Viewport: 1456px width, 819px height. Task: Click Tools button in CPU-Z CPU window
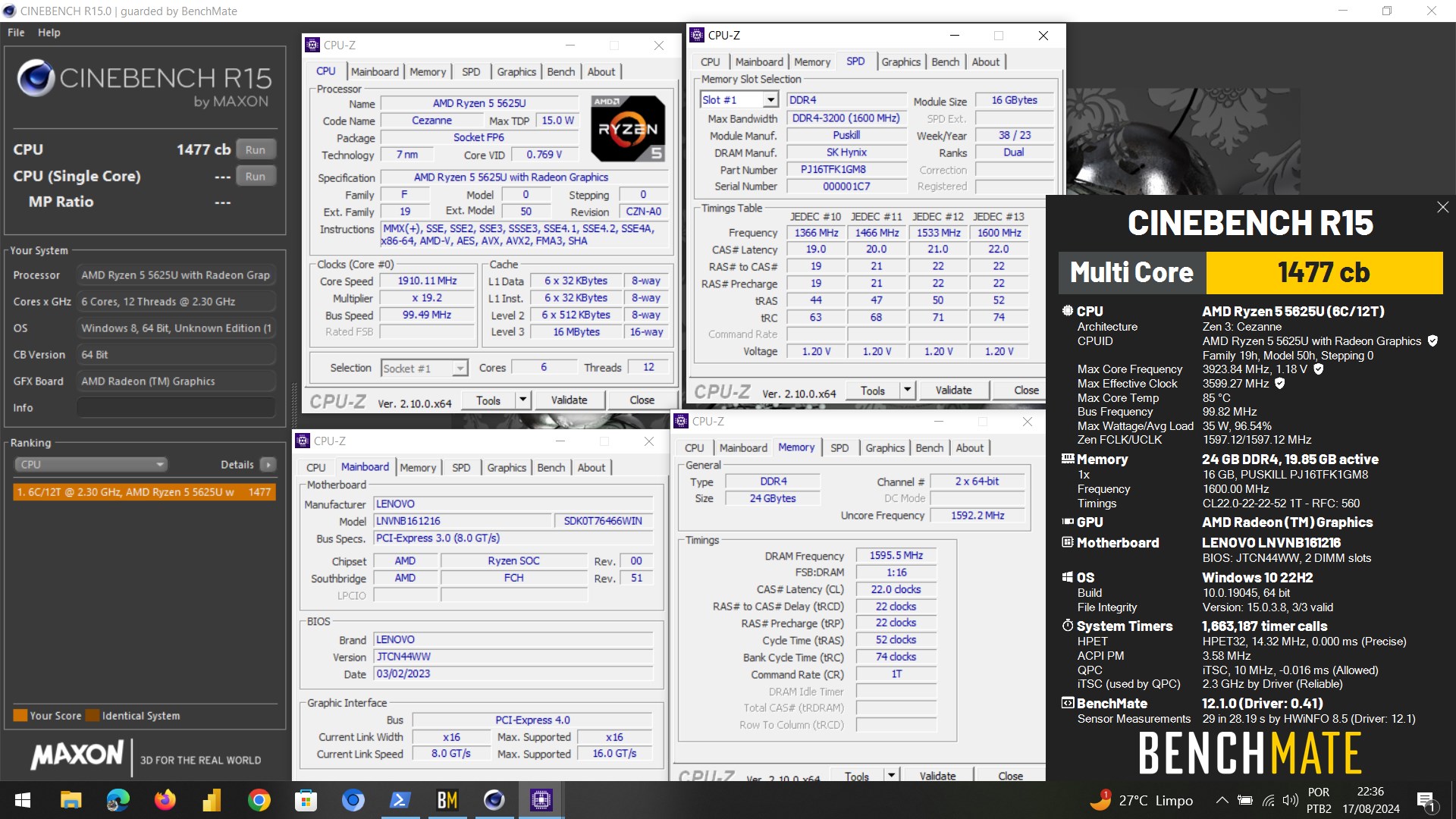pos(488,400)
